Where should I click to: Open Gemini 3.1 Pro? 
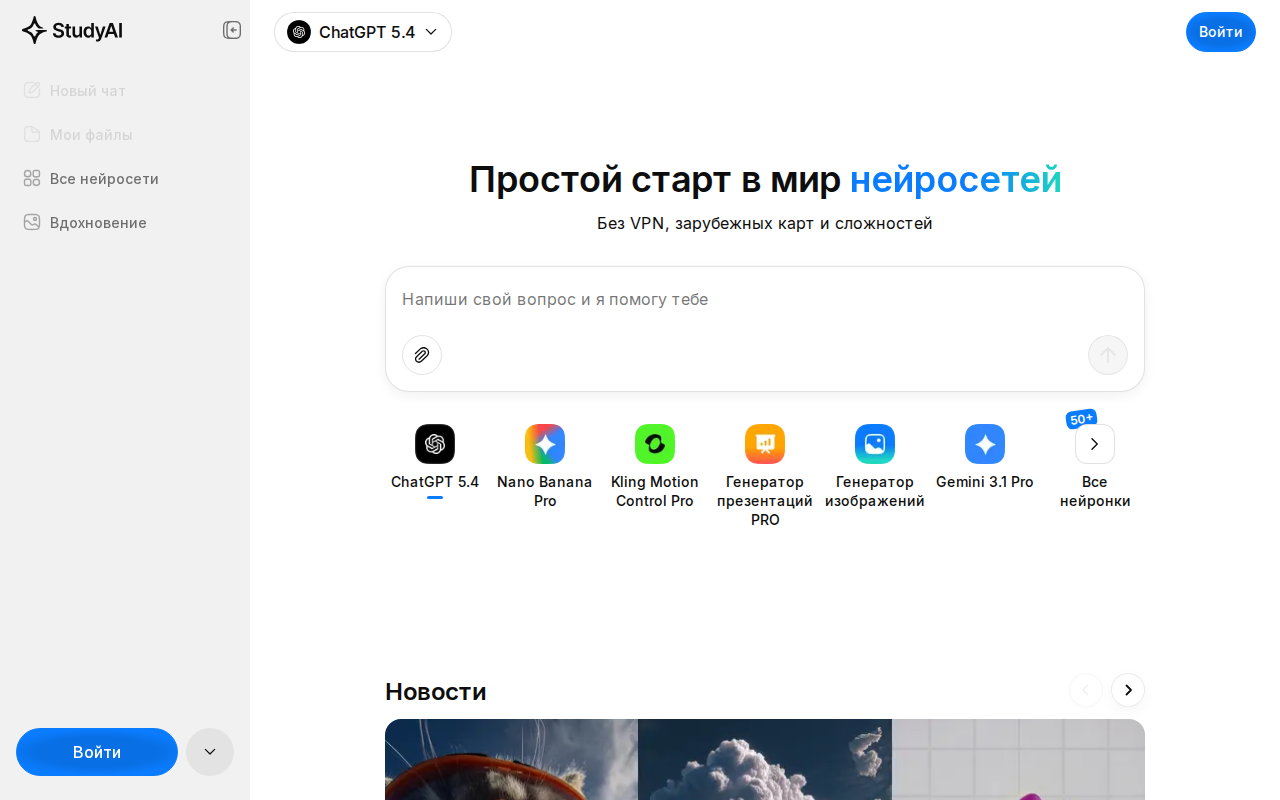[x=984, y=444]
